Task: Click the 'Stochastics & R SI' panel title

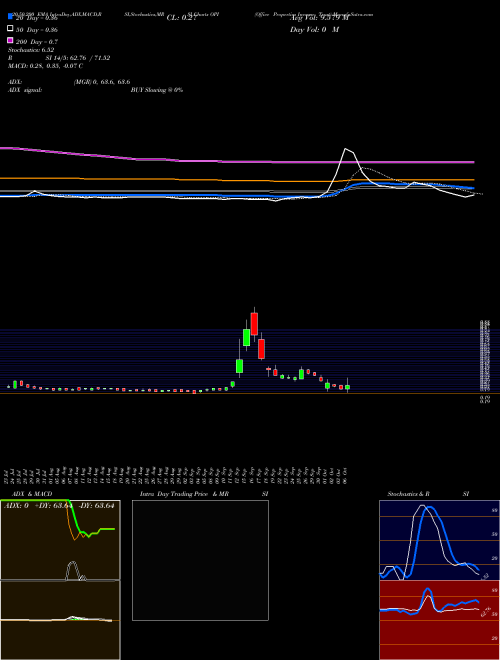Action: pos(428,494)
